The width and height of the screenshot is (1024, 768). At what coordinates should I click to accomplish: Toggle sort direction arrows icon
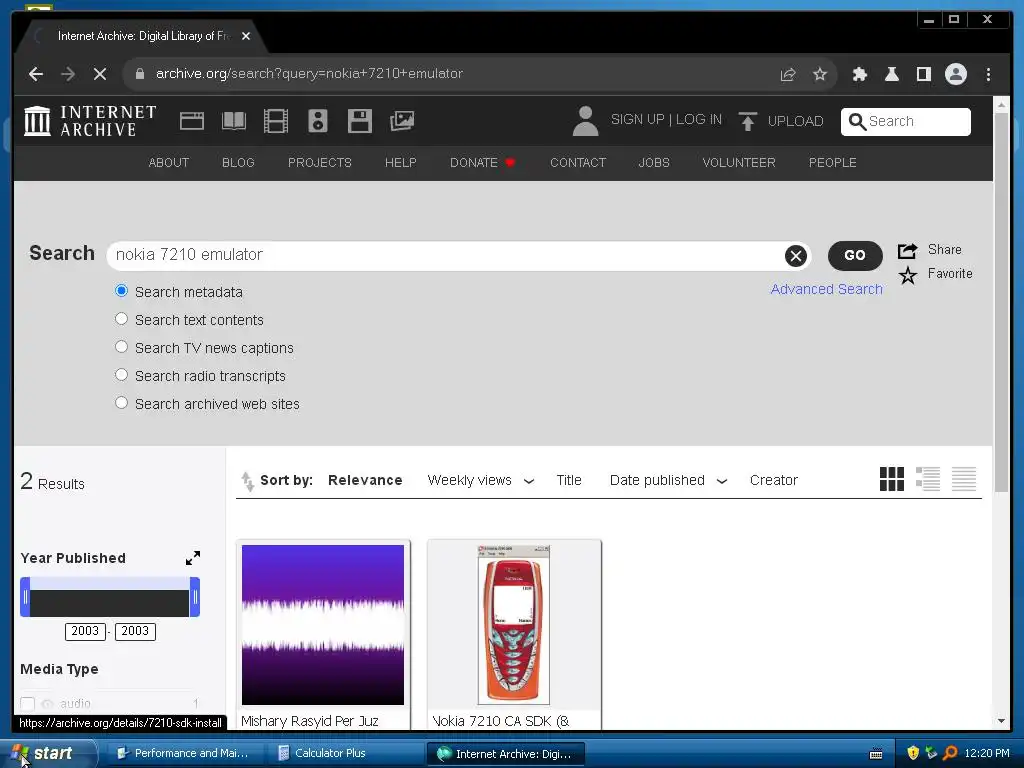pos(248,481)
